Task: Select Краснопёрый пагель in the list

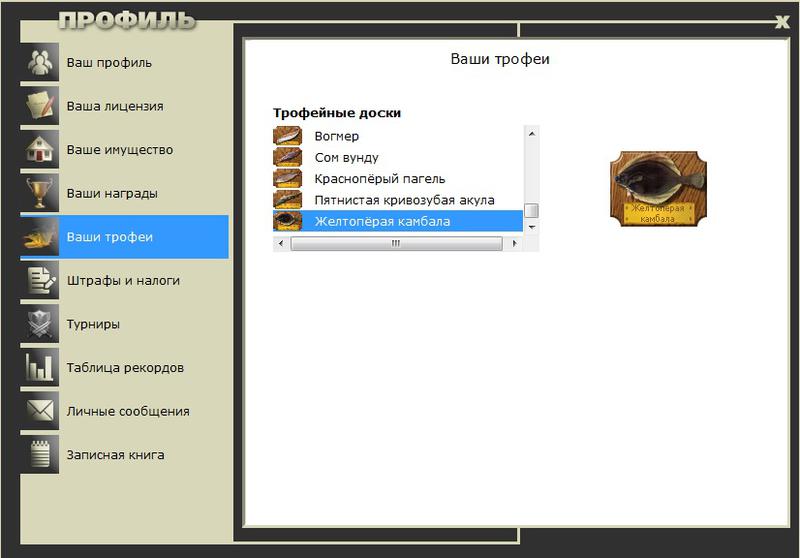Action: pos(398,179)
